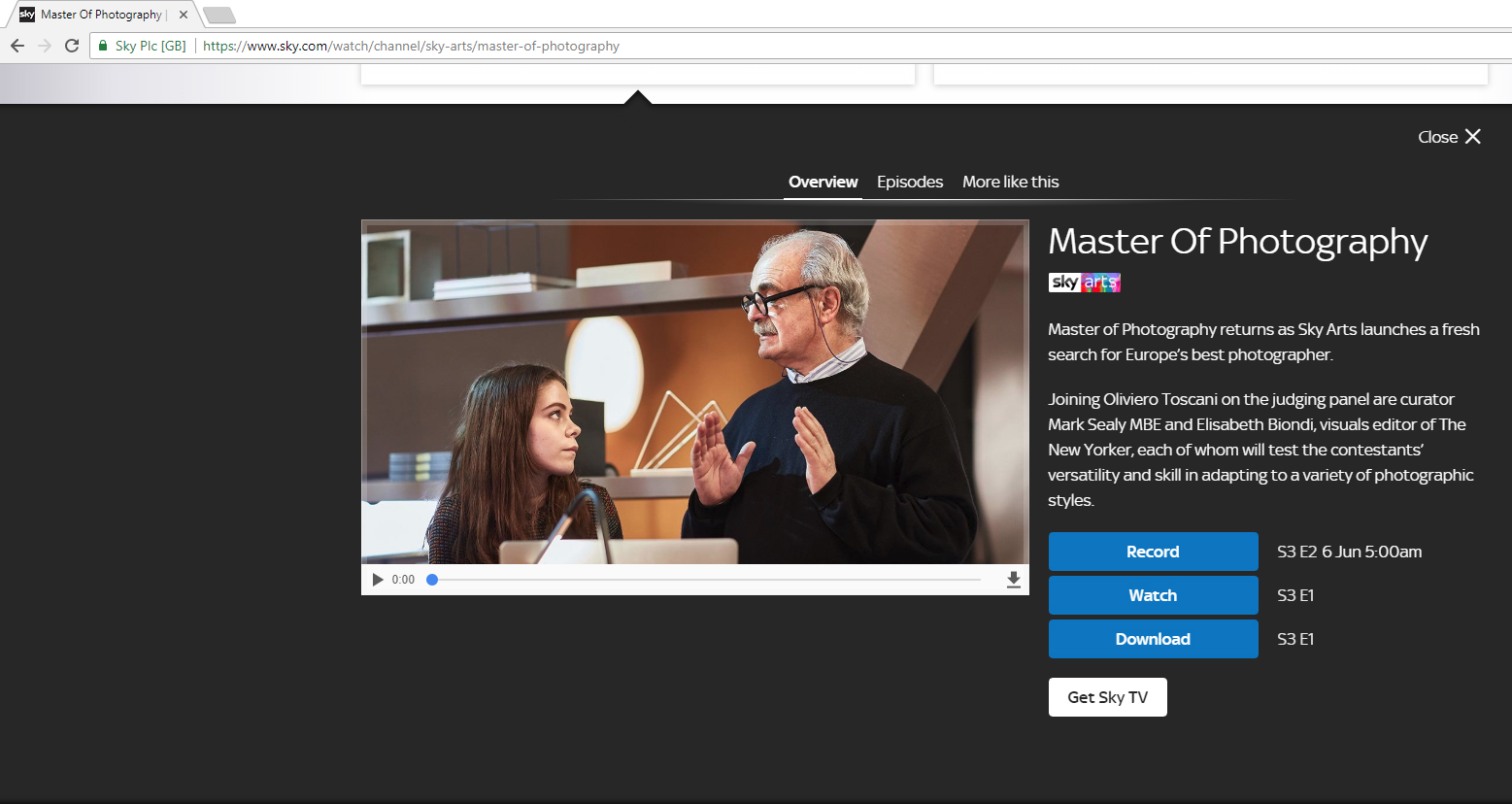Click Get Sky TV button

(1107, 697)
